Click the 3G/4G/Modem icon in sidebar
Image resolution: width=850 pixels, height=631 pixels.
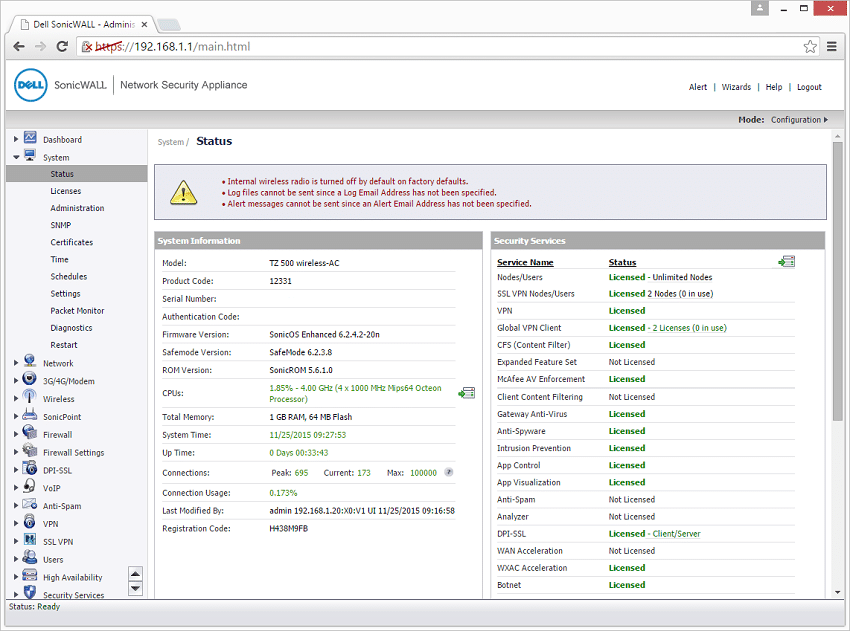click(x=30, y=379)
